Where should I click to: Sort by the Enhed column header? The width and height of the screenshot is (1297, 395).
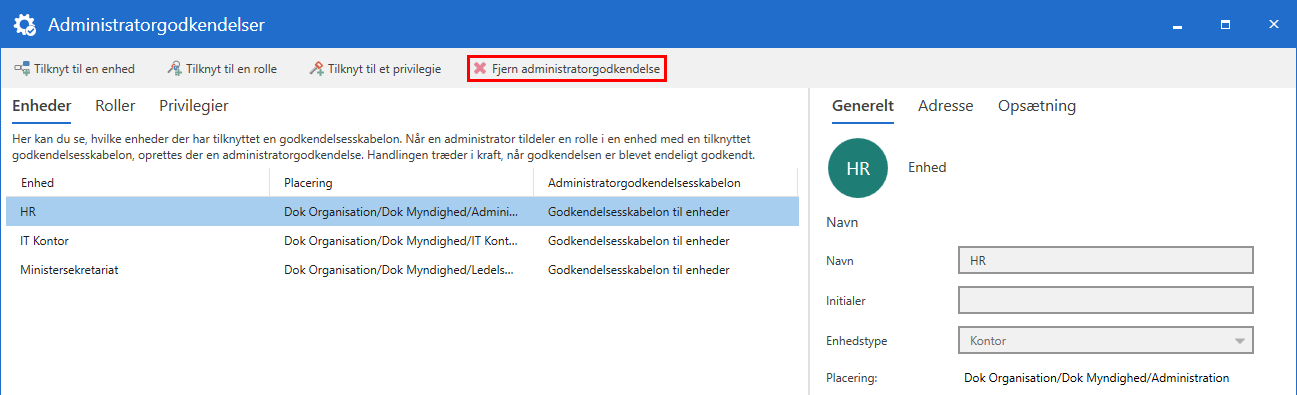tap(138, 183)
